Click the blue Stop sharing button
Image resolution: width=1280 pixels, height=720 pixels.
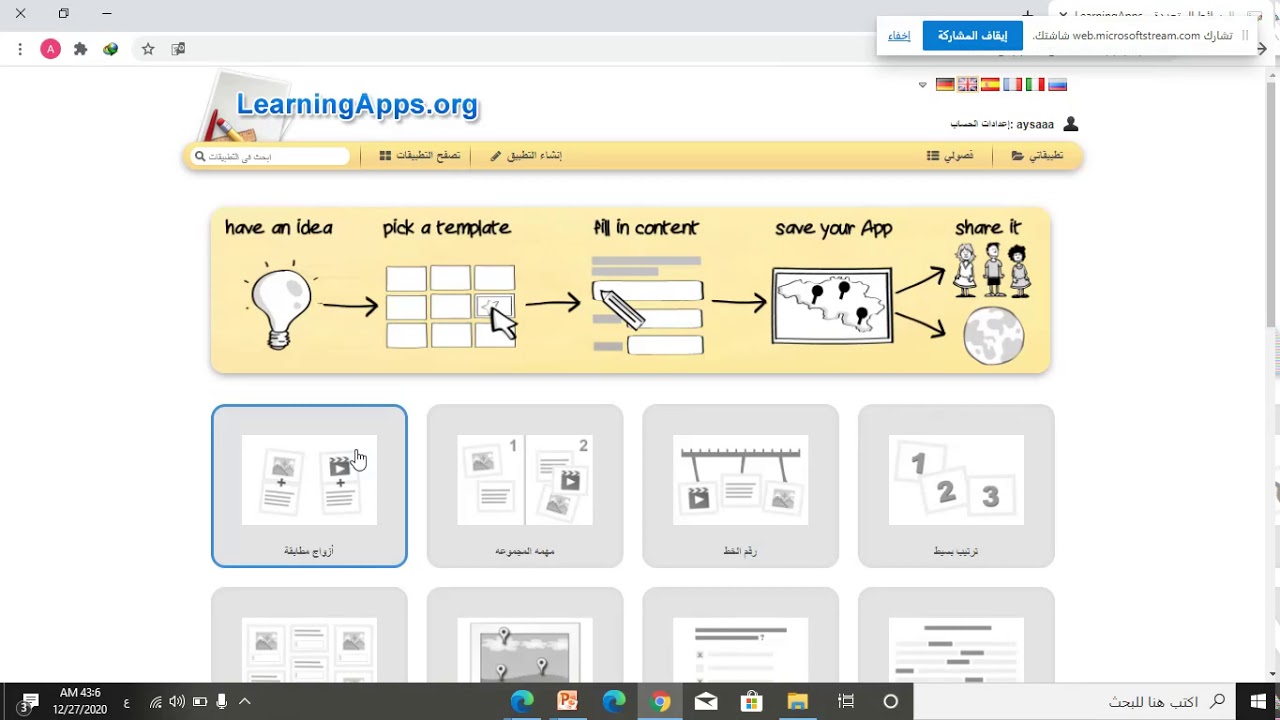coord(972,36)
